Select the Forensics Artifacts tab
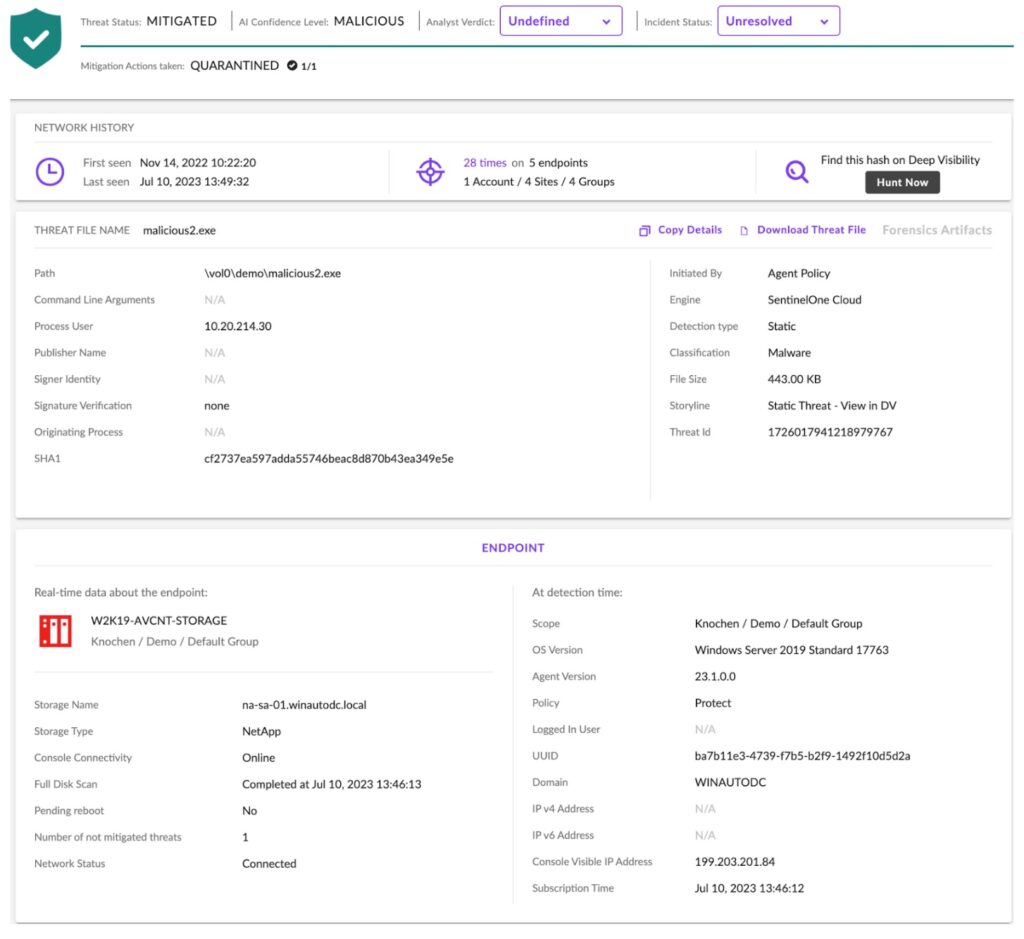This screenshot has height=939, width=1024. [x=937, y=230]
